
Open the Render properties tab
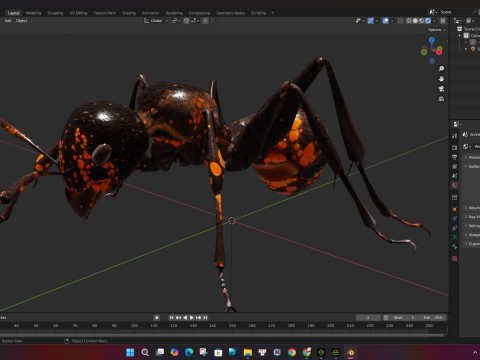[x=455, y=147]
